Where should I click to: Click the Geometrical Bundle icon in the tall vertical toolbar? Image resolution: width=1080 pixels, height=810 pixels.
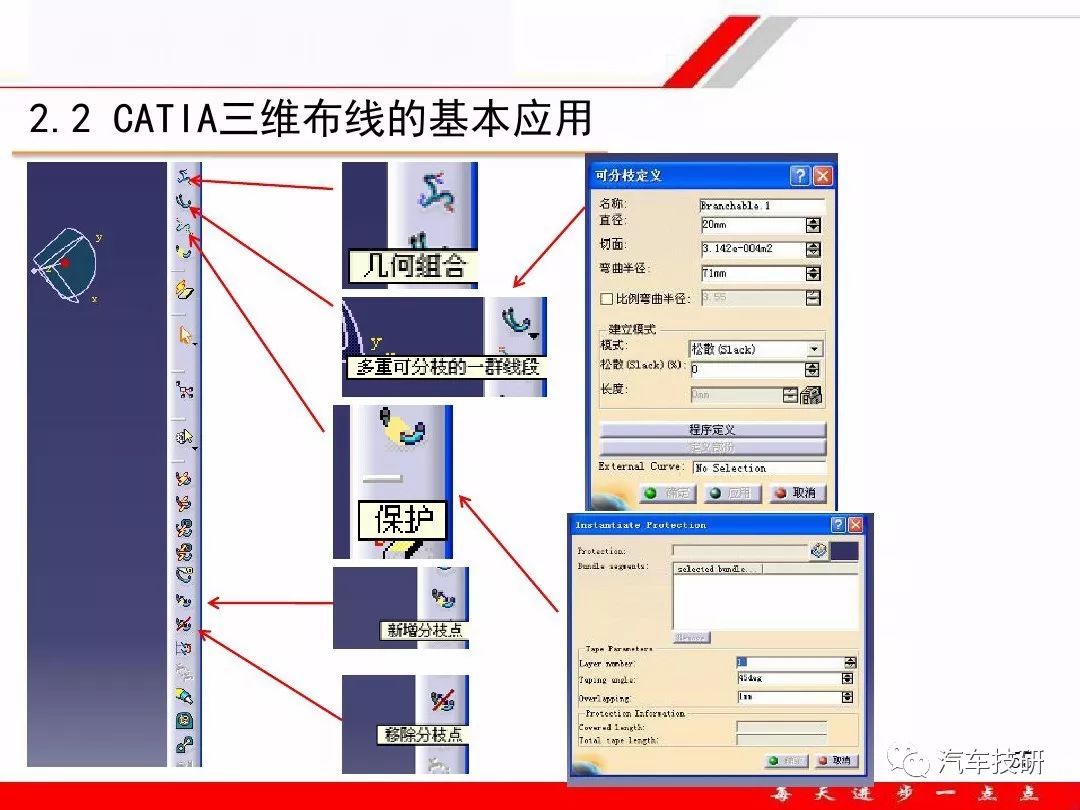pos(183,177)
